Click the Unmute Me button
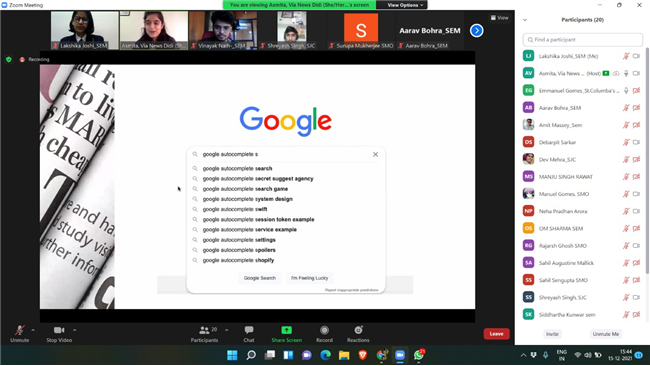This screenshot has width=650, height=366. [x=605, y=334]
